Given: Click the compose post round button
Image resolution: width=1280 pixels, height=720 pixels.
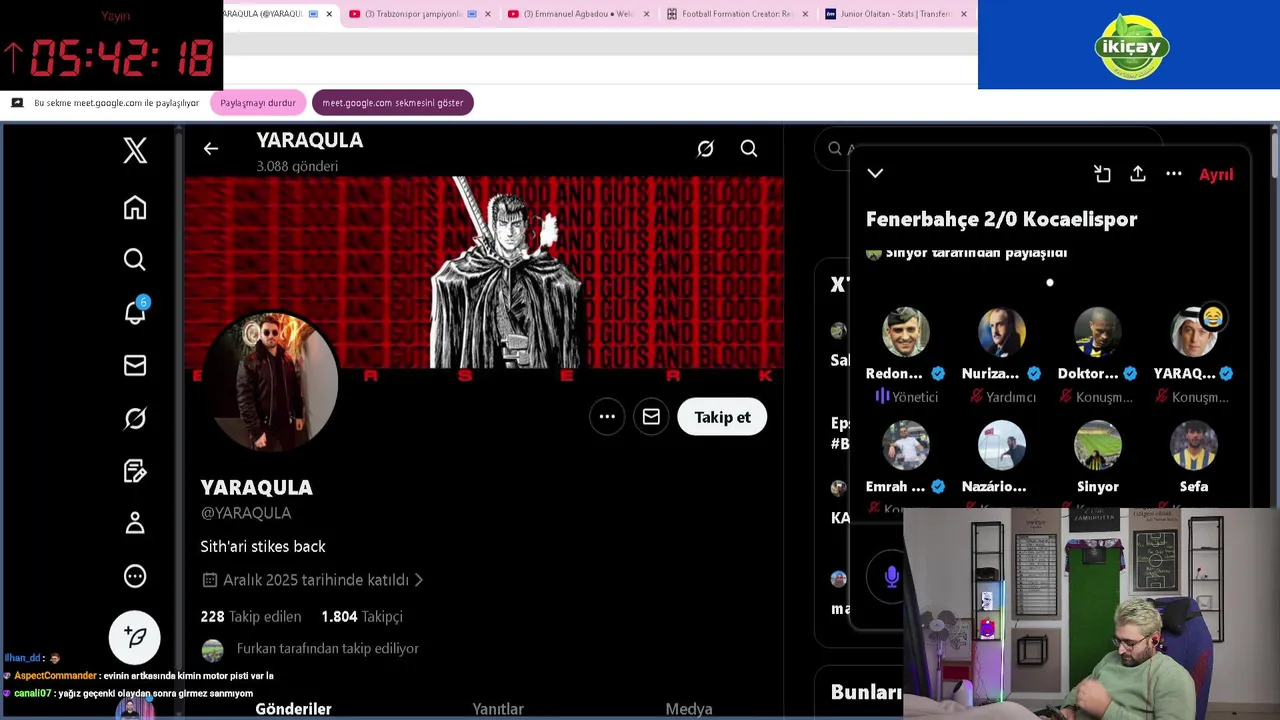Looking at the screenshot, I should [135, 637].
